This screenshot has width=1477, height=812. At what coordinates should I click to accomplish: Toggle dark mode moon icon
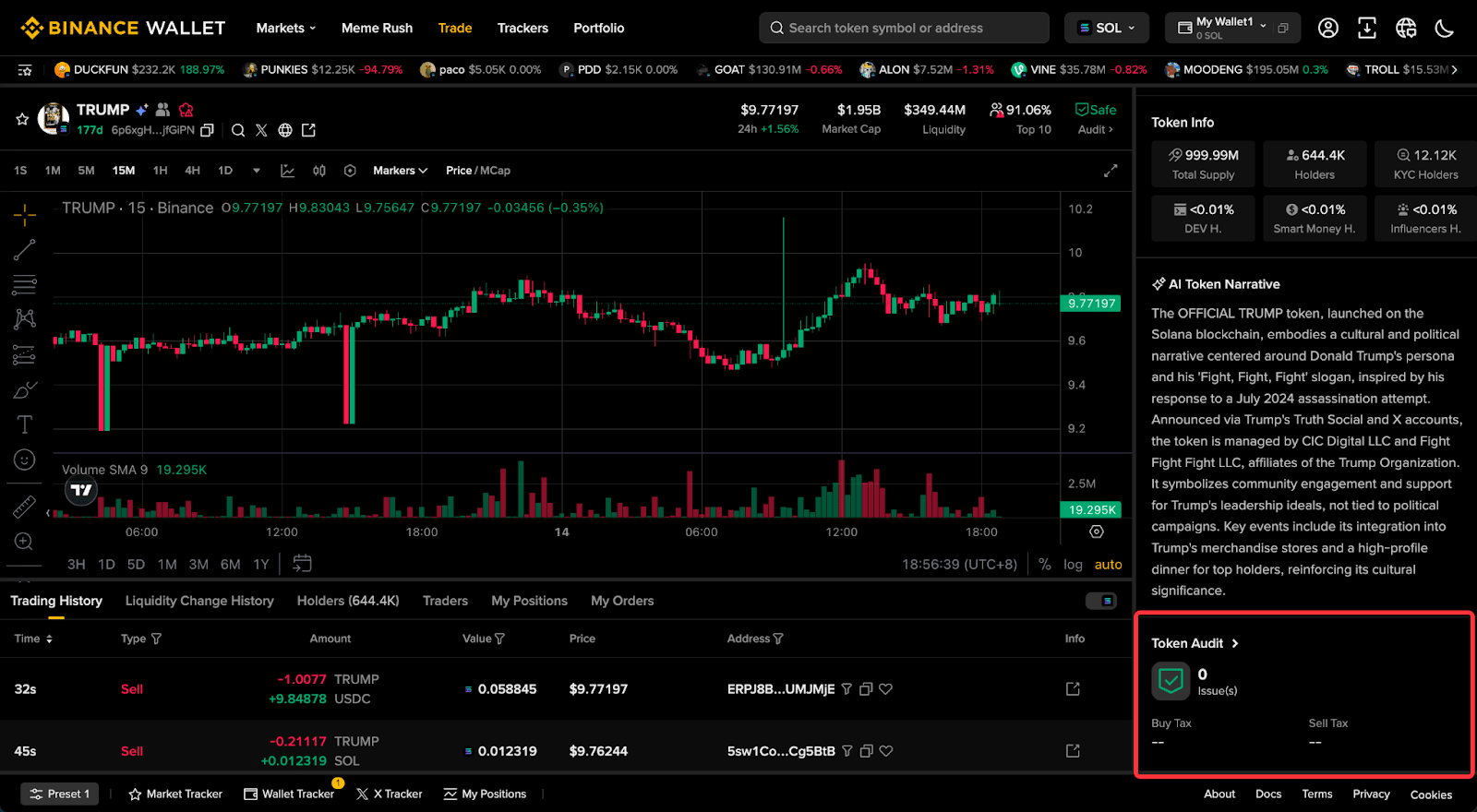[x=1445, y=28]
